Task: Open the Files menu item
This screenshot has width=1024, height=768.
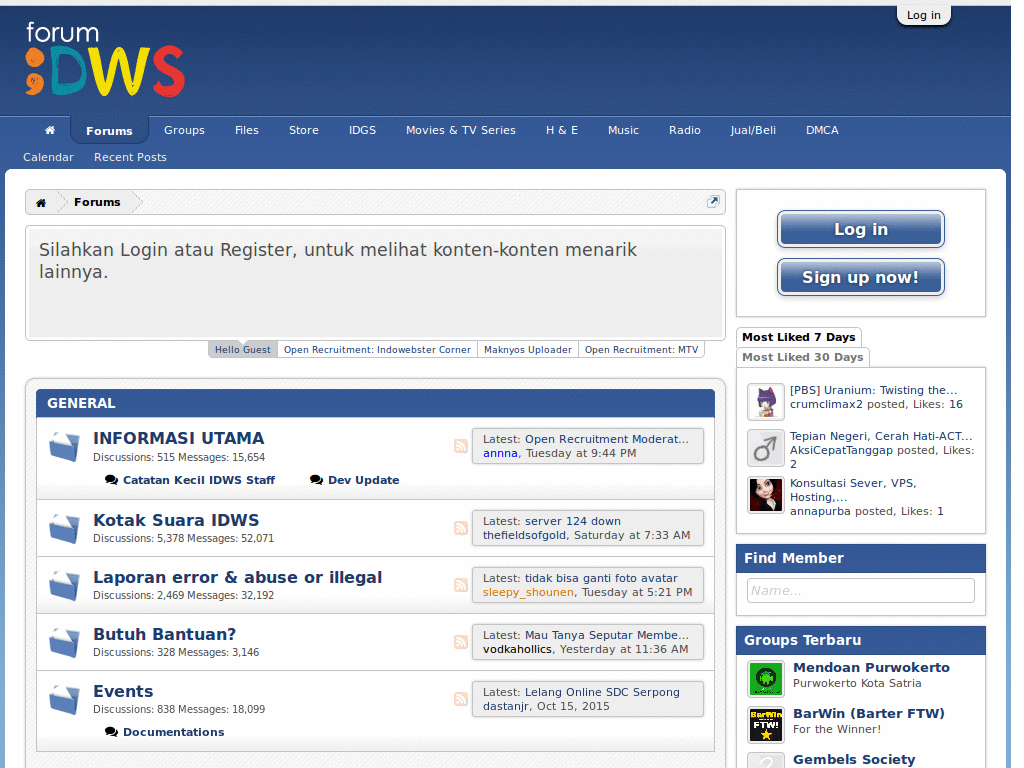Action: tap(247, 130)
